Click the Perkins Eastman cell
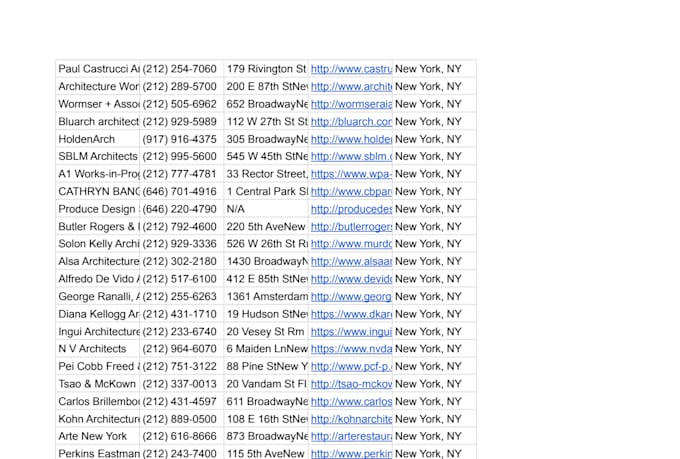Image resolution: width=680 pixels, height=459 pixels. pyautogui.click(x=98, y=453)
